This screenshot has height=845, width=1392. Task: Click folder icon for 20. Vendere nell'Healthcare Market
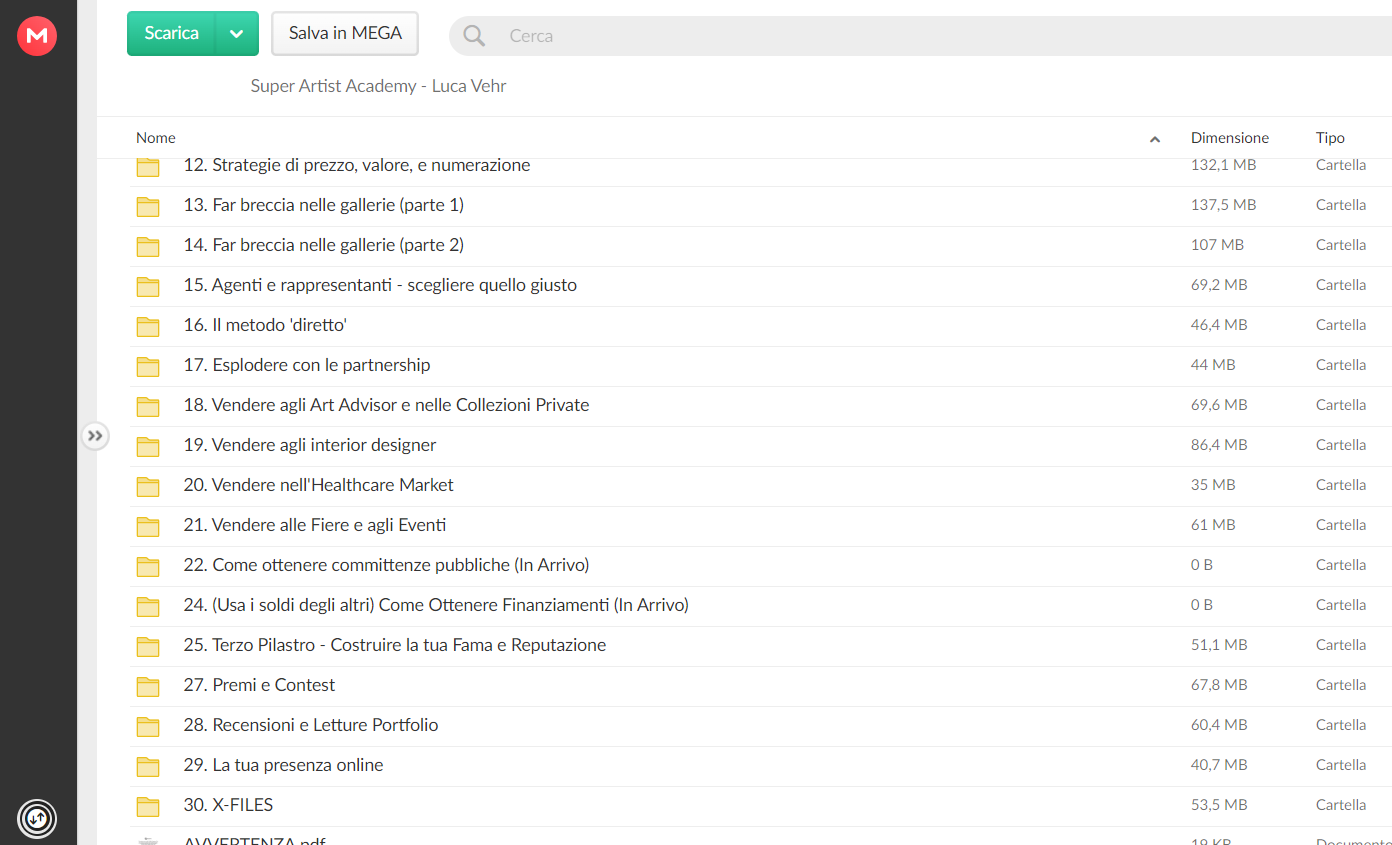click(x=148, y=486)
